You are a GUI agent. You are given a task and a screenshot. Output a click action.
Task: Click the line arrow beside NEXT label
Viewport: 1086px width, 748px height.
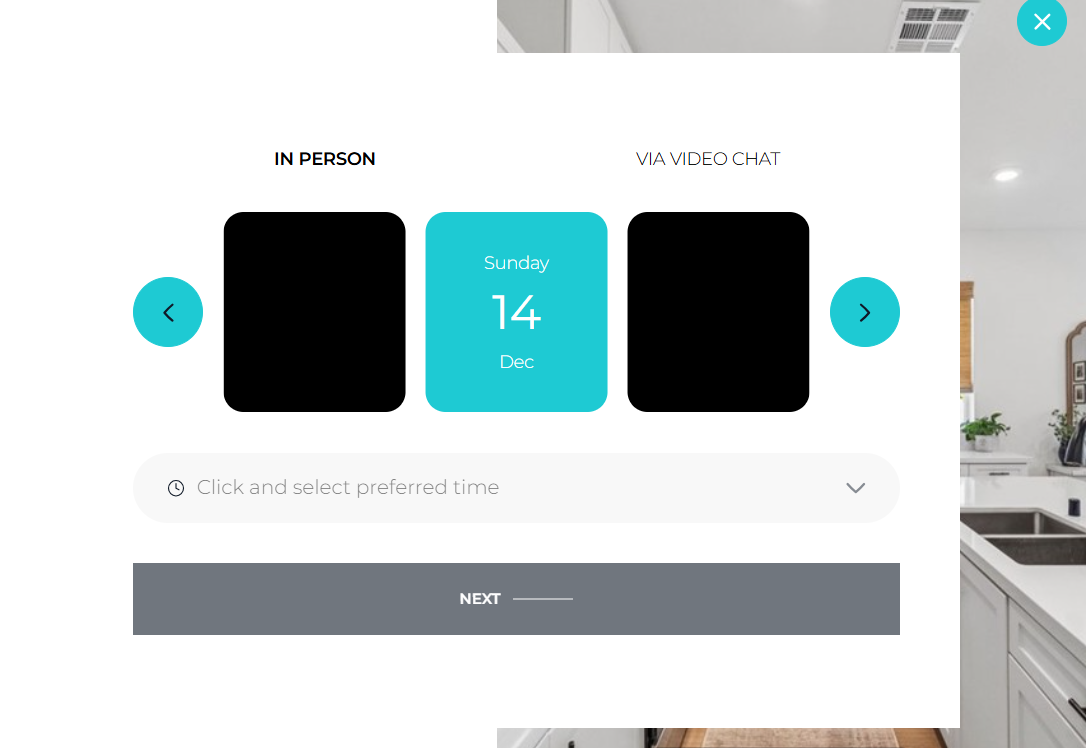[x=543, y=599]
